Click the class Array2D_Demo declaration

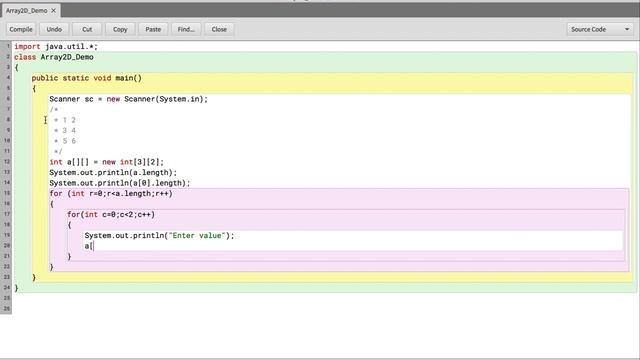point(54,57)
